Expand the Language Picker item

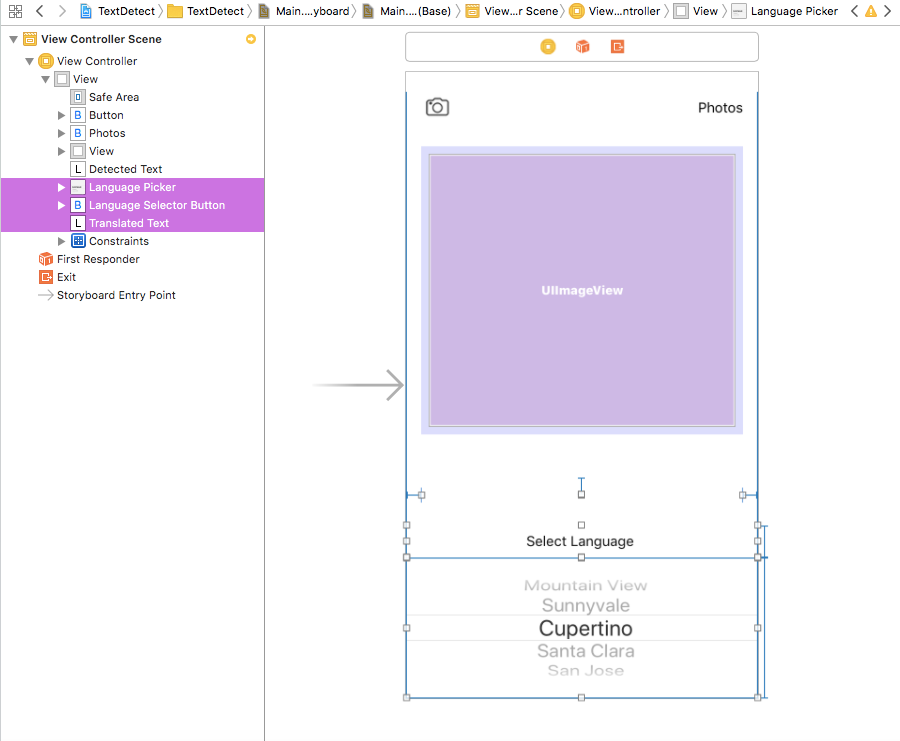tap(61, 187)
